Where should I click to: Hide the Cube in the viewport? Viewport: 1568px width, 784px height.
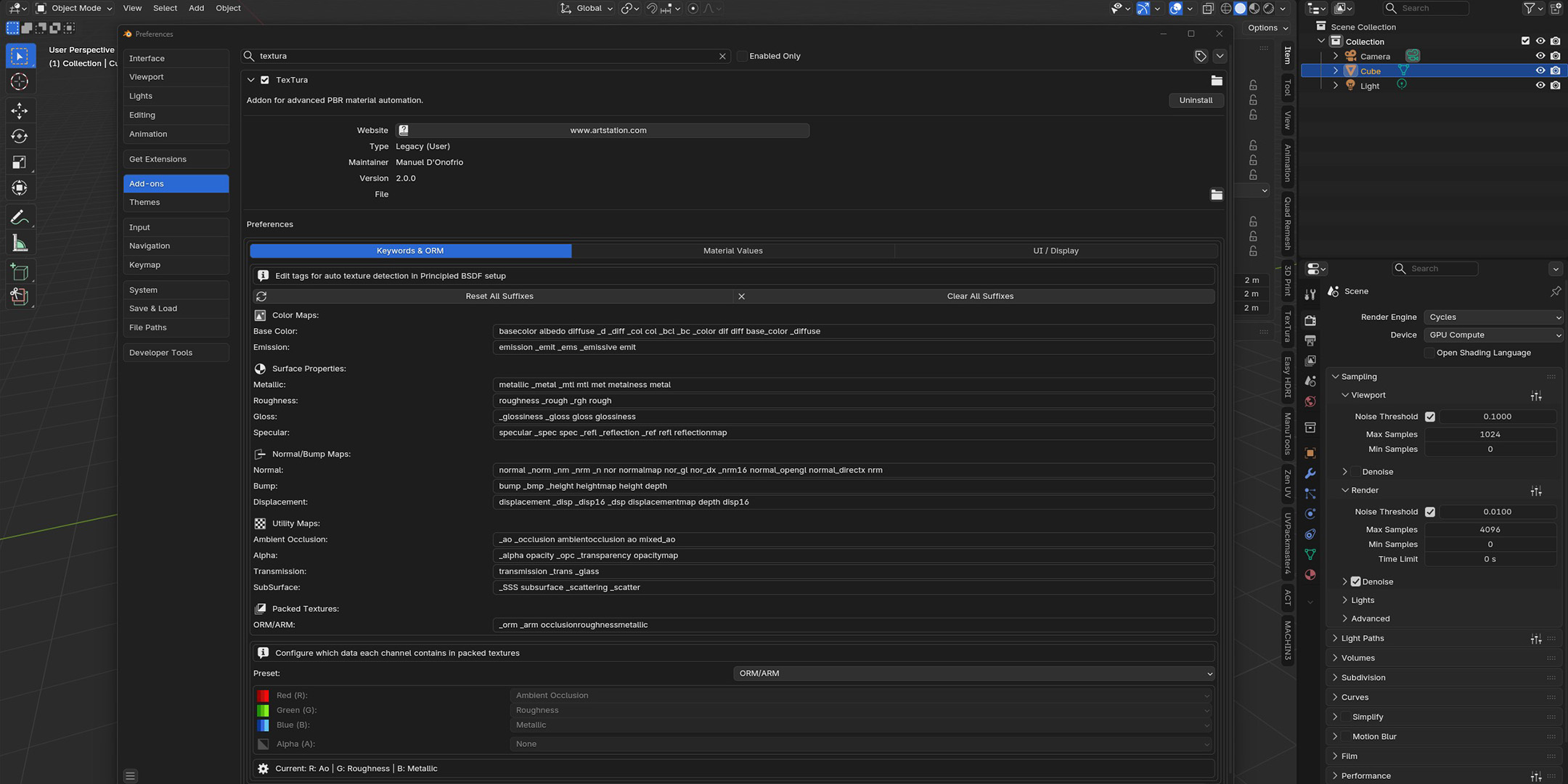coord(1540,70)
